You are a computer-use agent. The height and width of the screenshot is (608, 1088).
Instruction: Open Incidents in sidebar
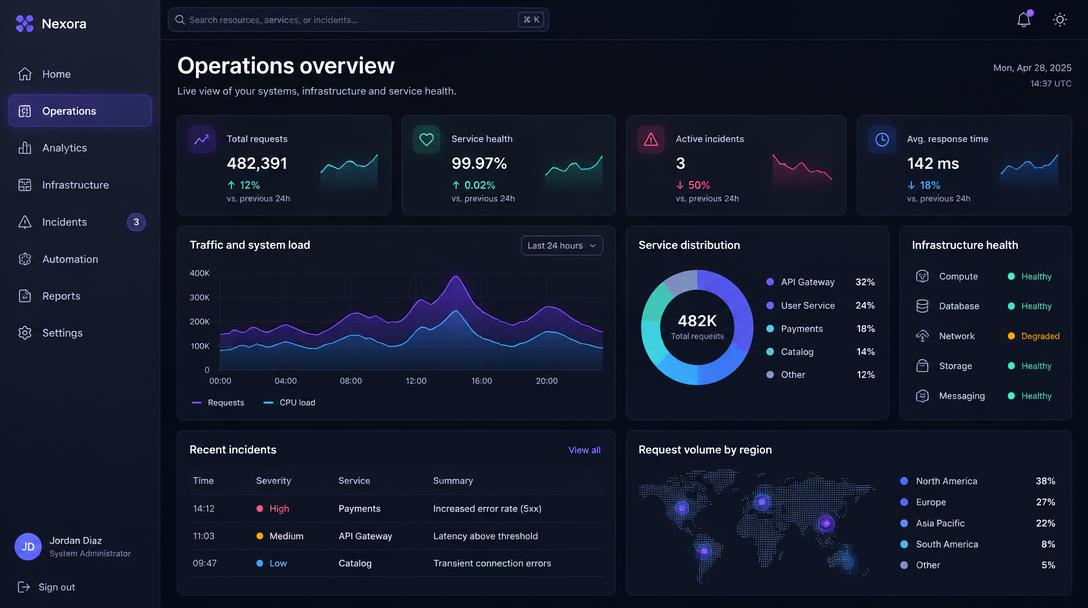coord(80,222)
